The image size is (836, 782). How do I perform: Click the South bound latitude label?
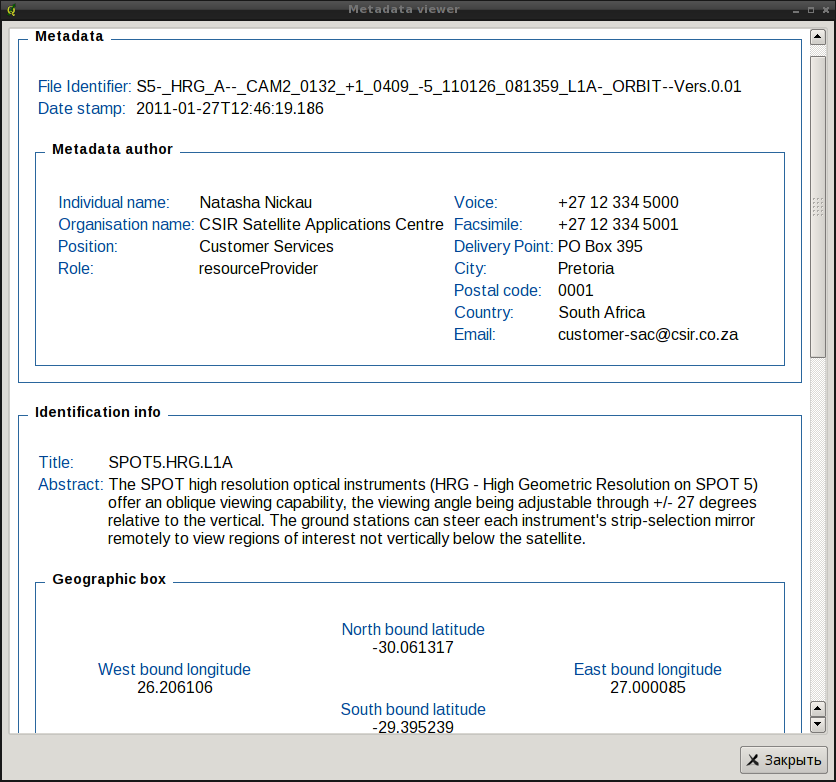point(413,709)
